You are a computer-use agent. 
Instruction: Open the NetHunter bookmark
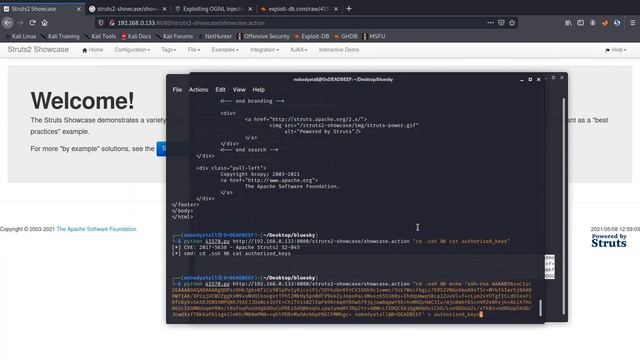(215, 36)
